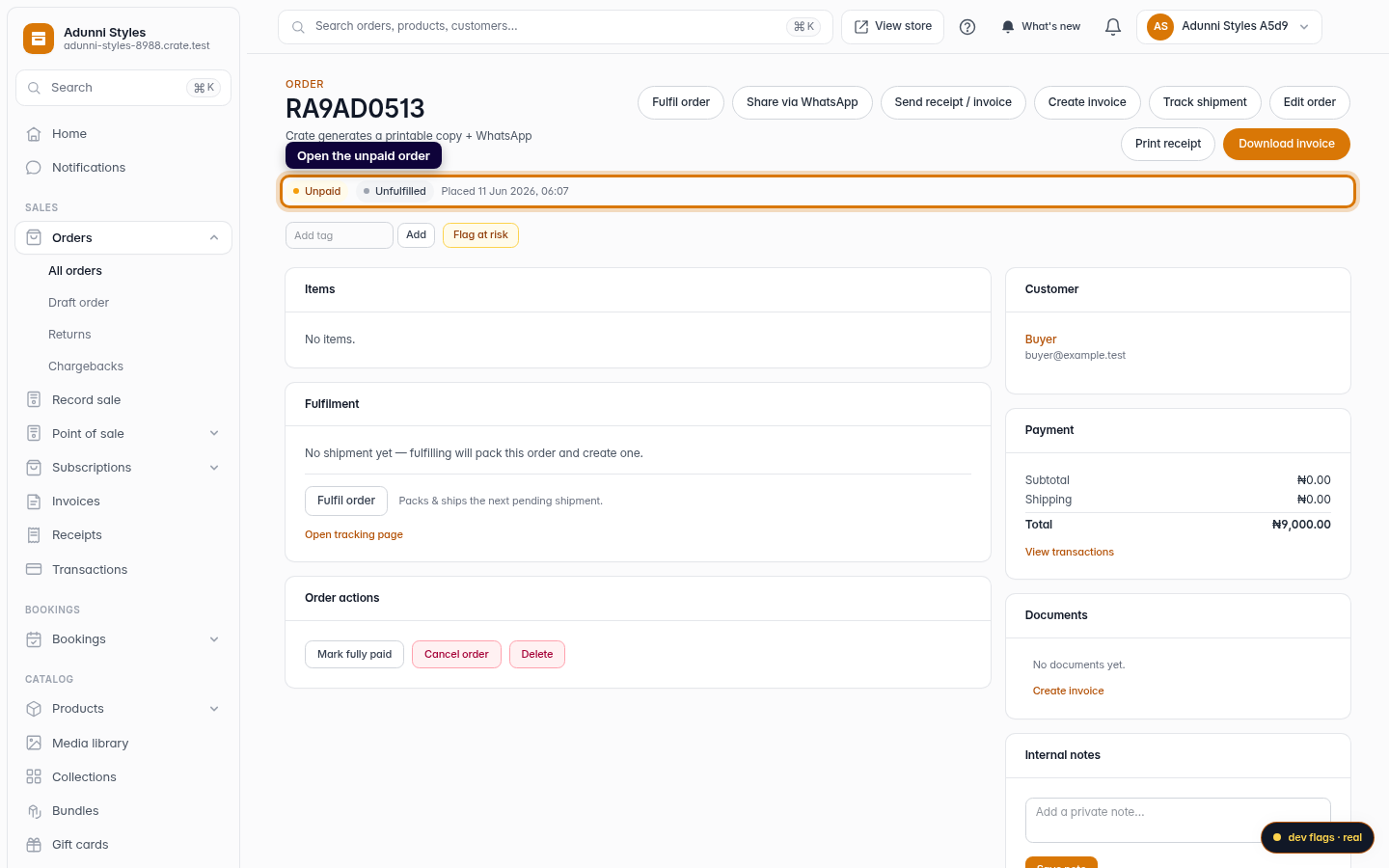This screenshot has height=868, width=1389.
Task: Click the Media library image icon
Action: point(34,743)
